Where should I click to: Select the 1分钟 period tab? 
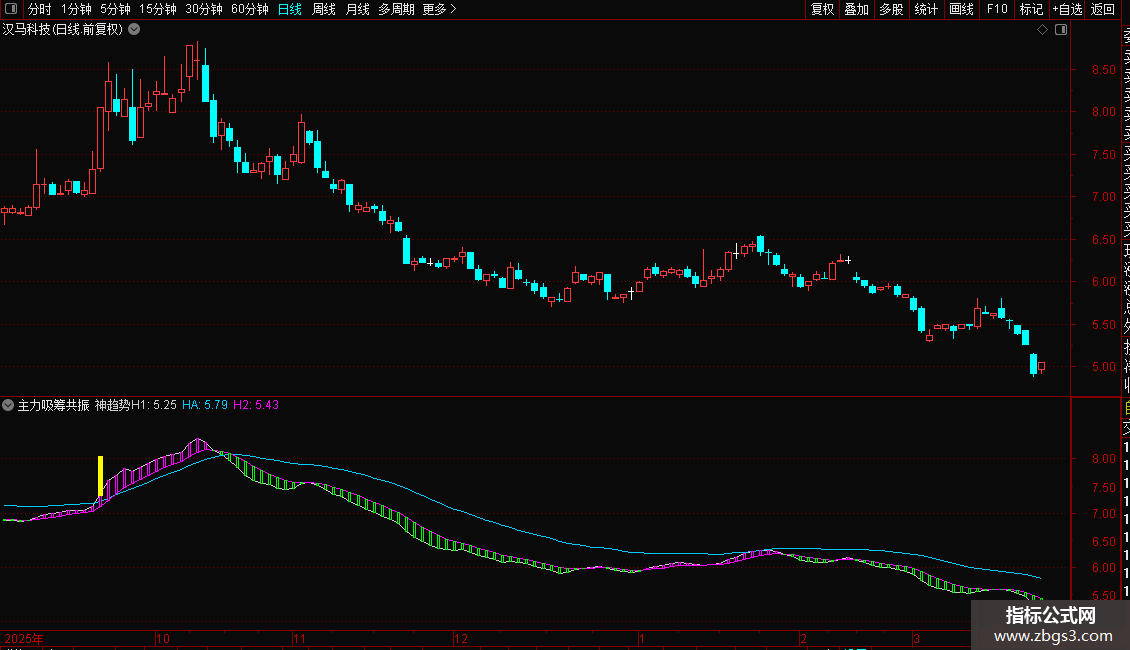76,9
